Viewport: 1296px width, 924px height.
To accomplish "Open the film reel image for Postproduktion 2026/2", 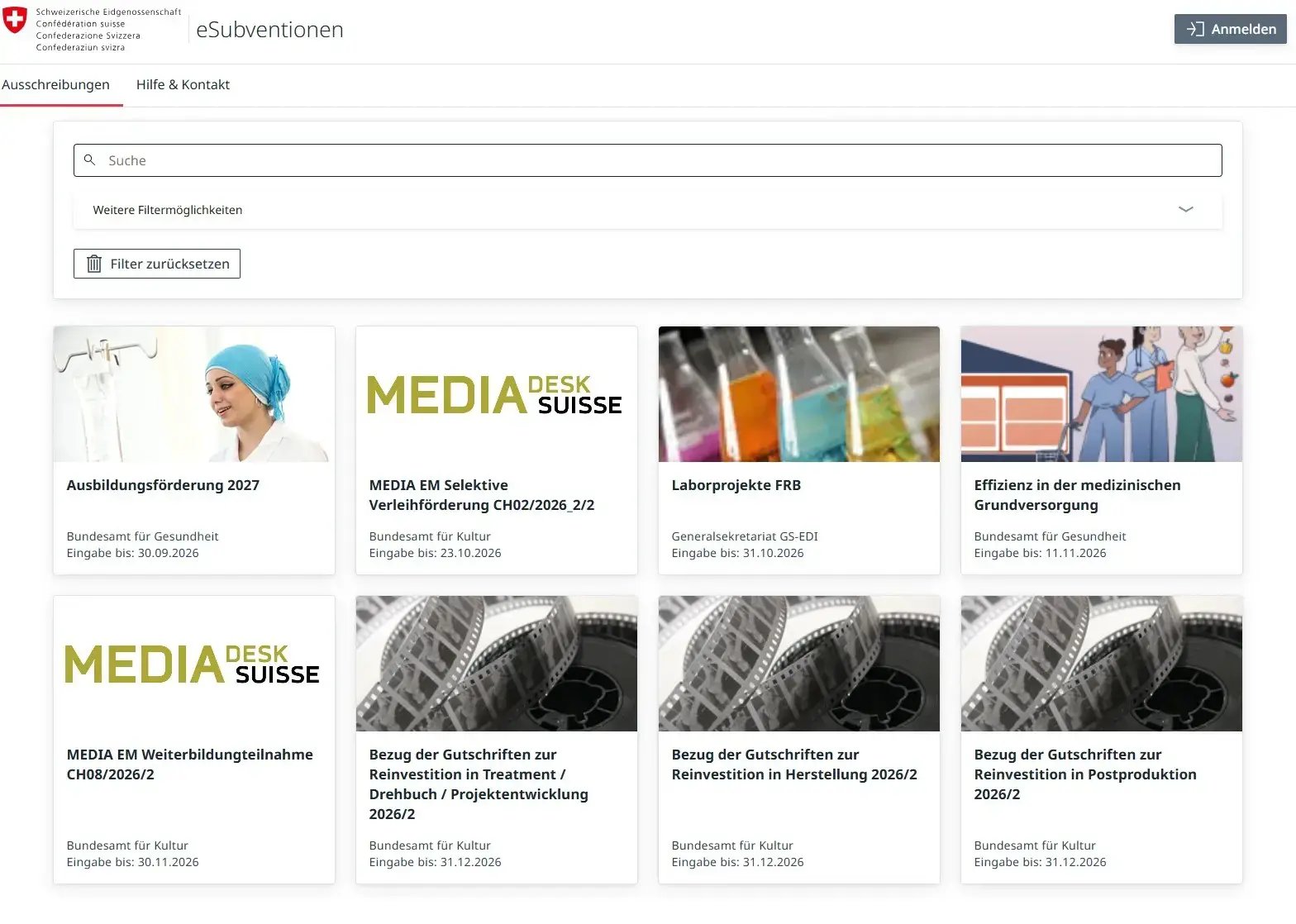I will (1102, 664).
